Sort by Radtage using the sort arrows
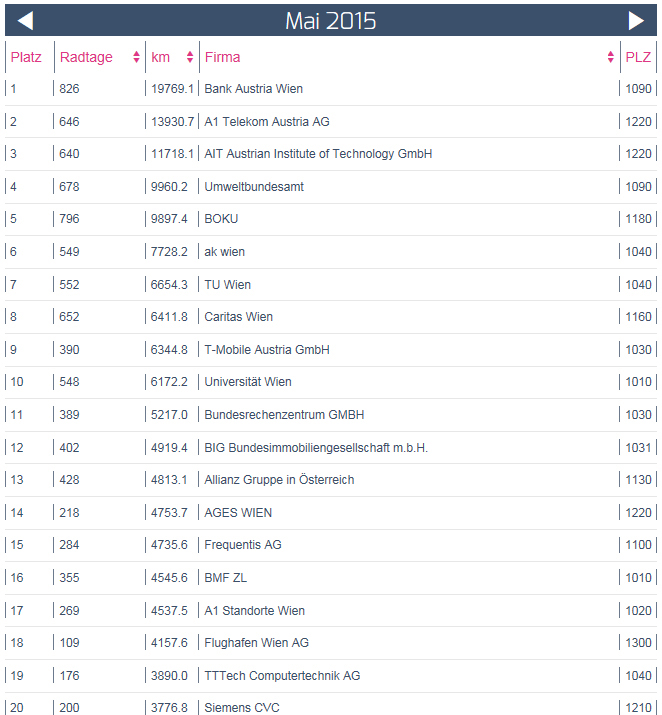 pos(136,58)
